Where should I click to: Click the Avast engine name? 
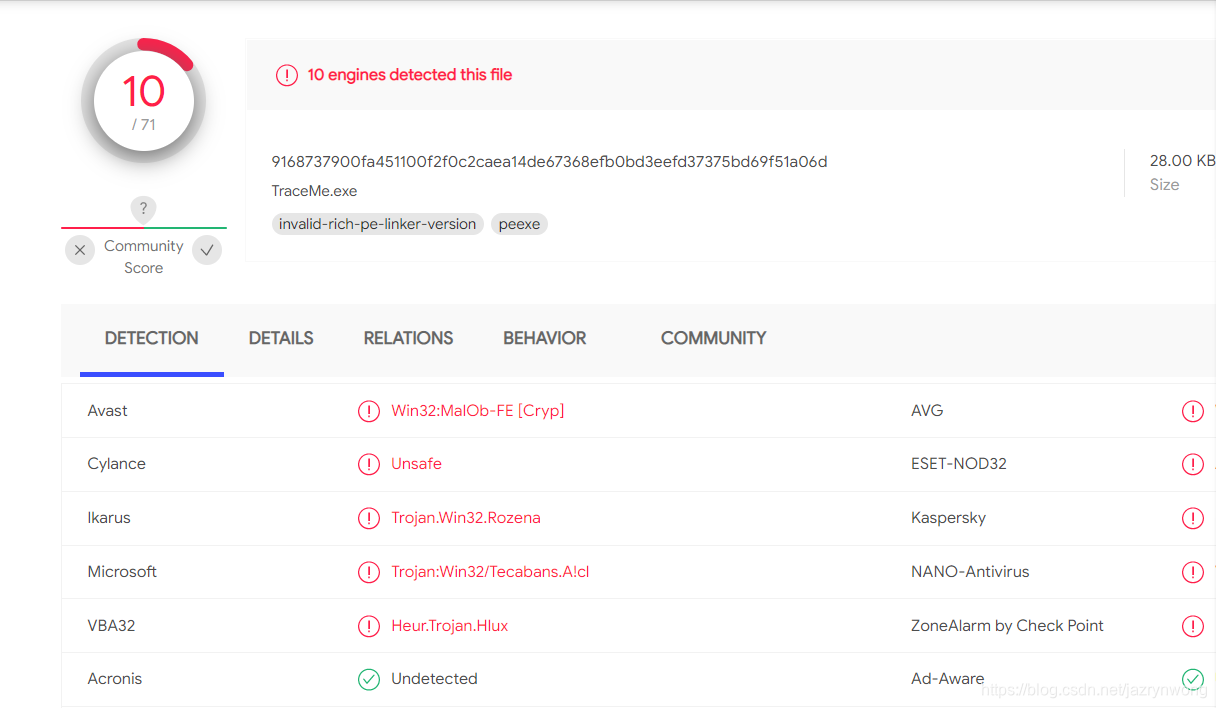(107, 411)
